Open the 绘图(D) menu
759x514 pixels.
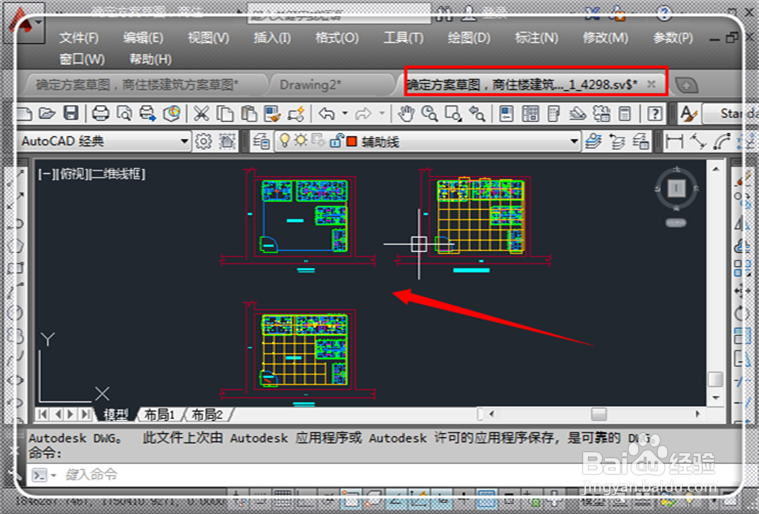469,38
